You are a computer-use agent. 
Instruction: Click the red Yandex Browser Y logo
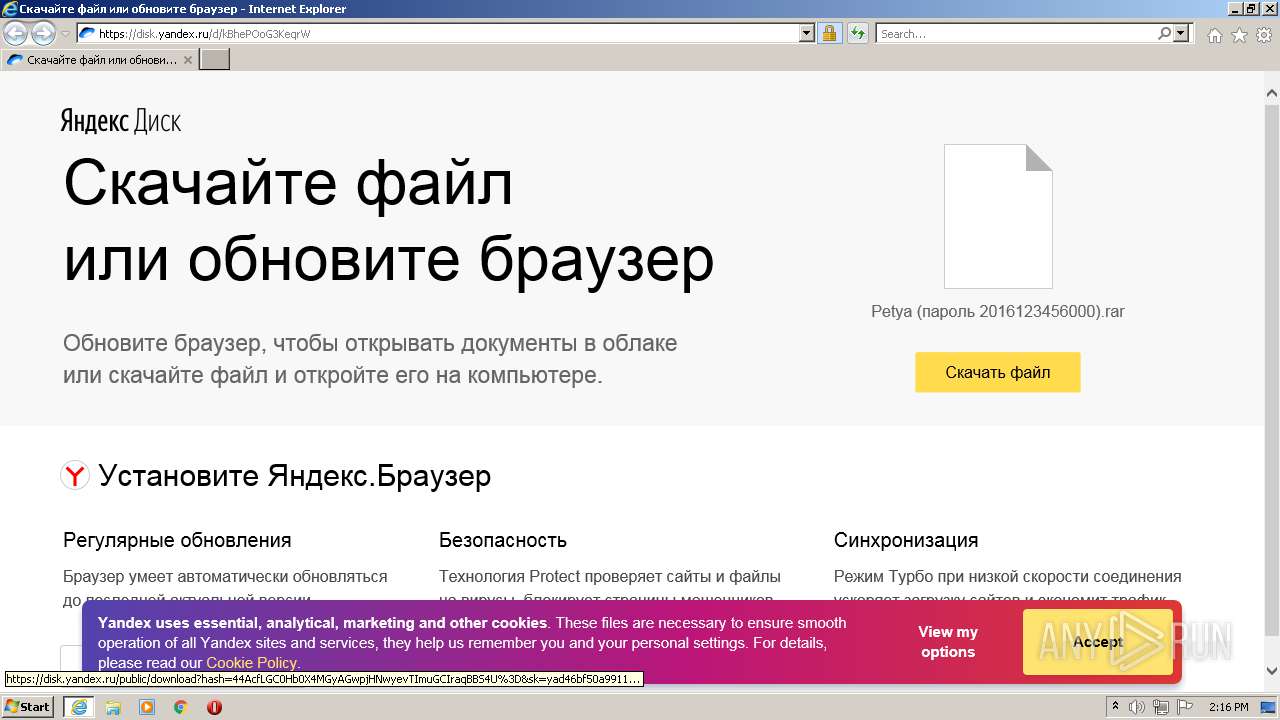75,475
